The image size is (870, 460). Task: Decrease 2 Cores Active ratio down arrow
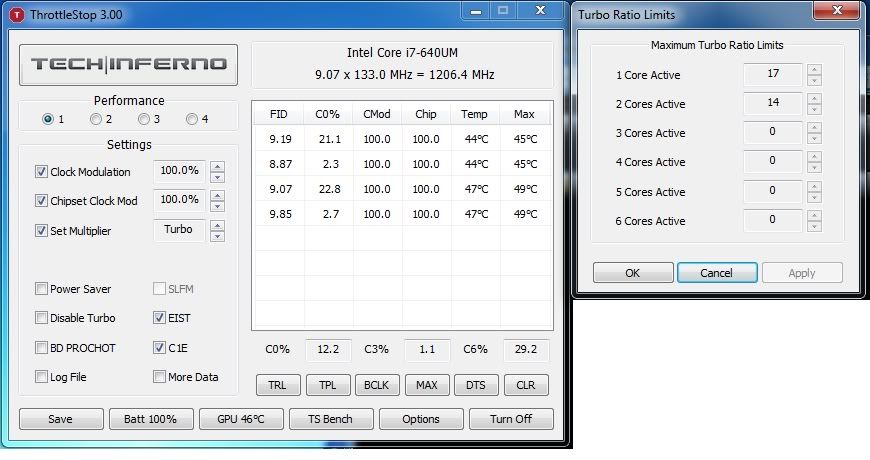815,109
